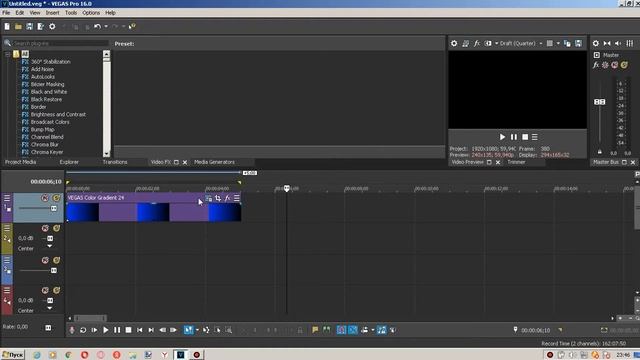Open Undo history dropdown arrow

click(x=106, y=27)
